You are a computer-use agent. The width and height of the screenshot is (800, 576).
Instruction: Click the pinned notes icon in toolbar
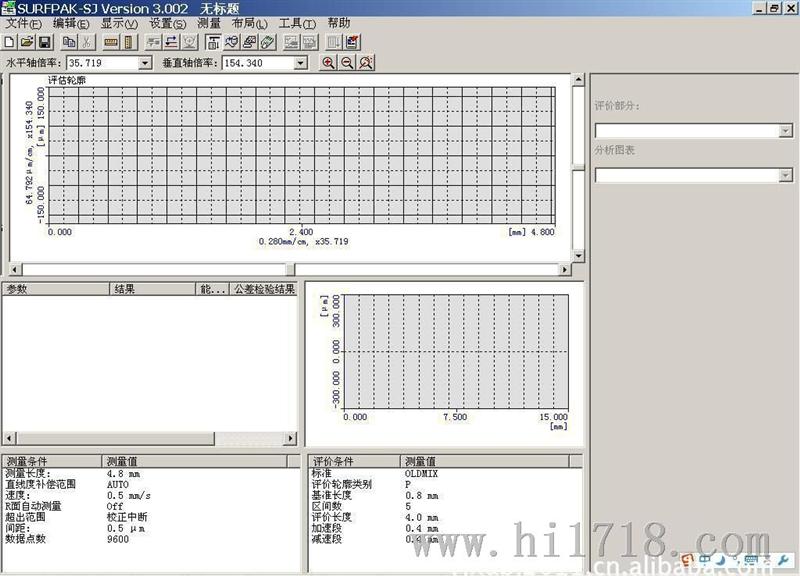pyautogui.click(x=352, y=42)
